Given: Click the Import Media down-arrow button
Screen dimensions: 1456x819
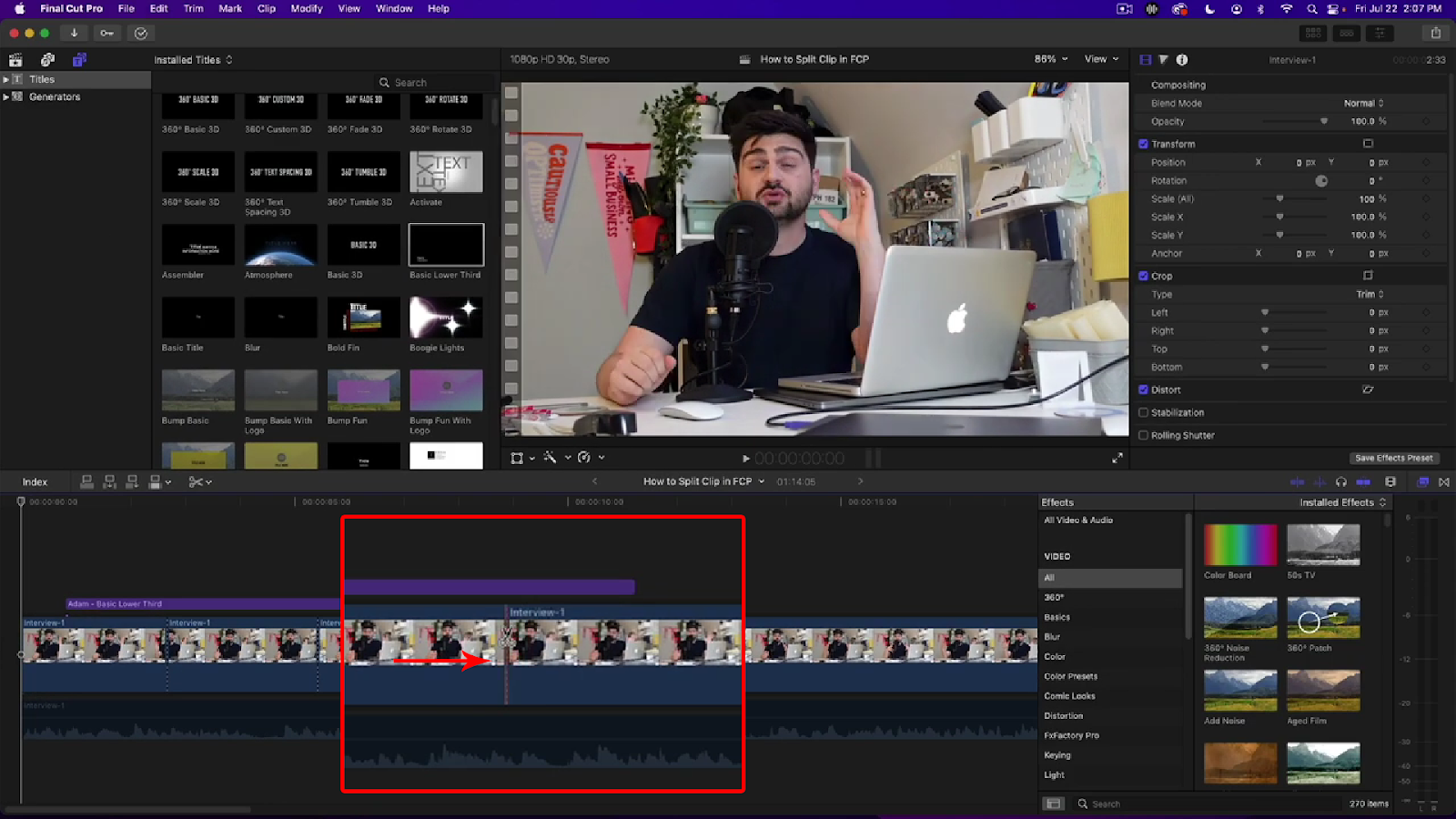Looking at the screenshot, I should coord(74,33).
